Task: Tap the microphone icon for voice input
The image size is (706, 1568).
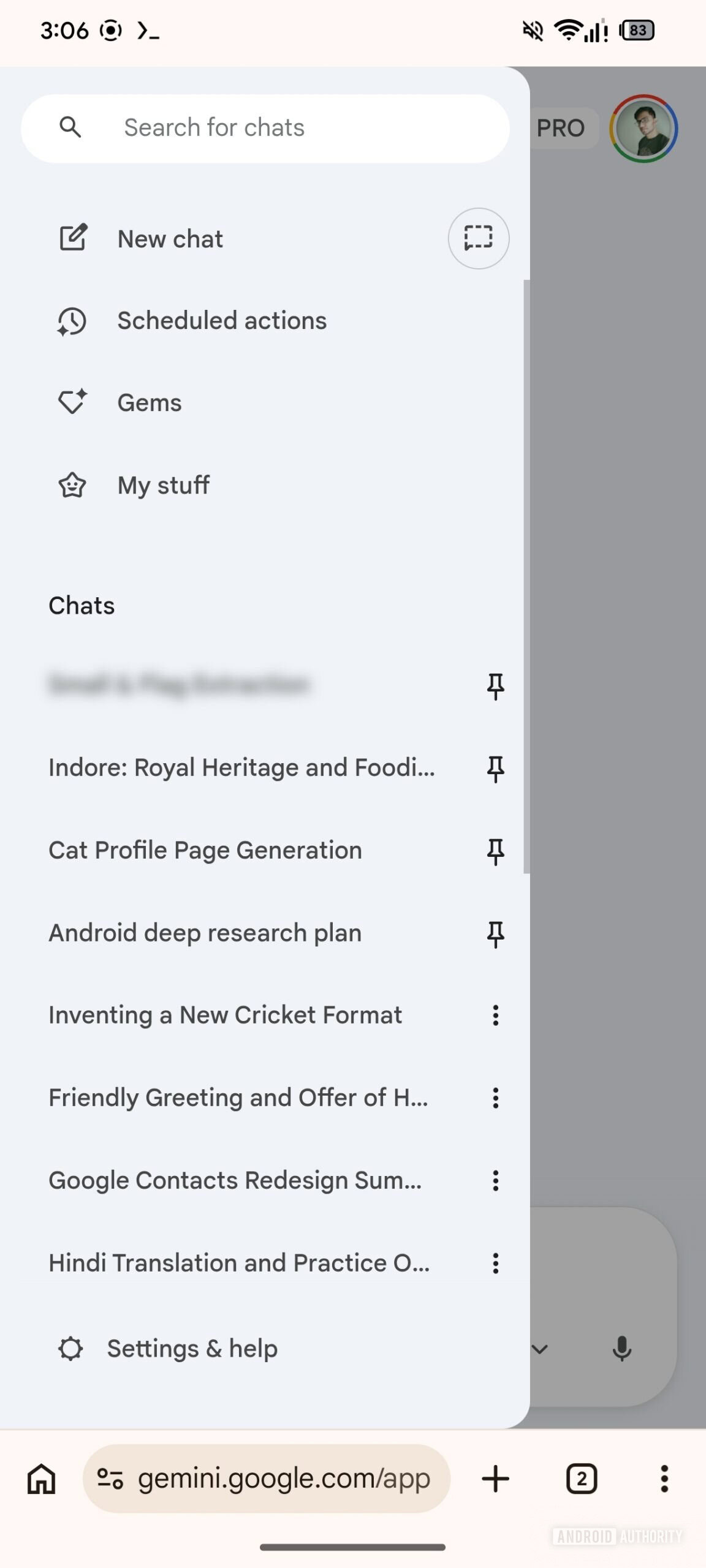Action: [623, 1349]
